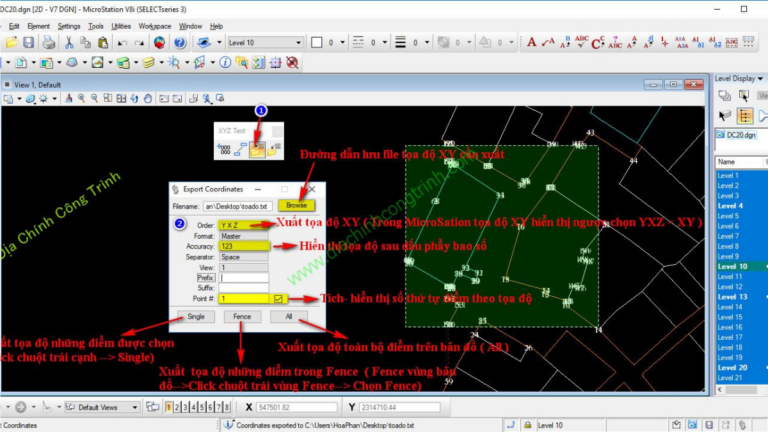Click the Fence export button
The width and height of the screenshot is (768, 432).
(241, 317)
